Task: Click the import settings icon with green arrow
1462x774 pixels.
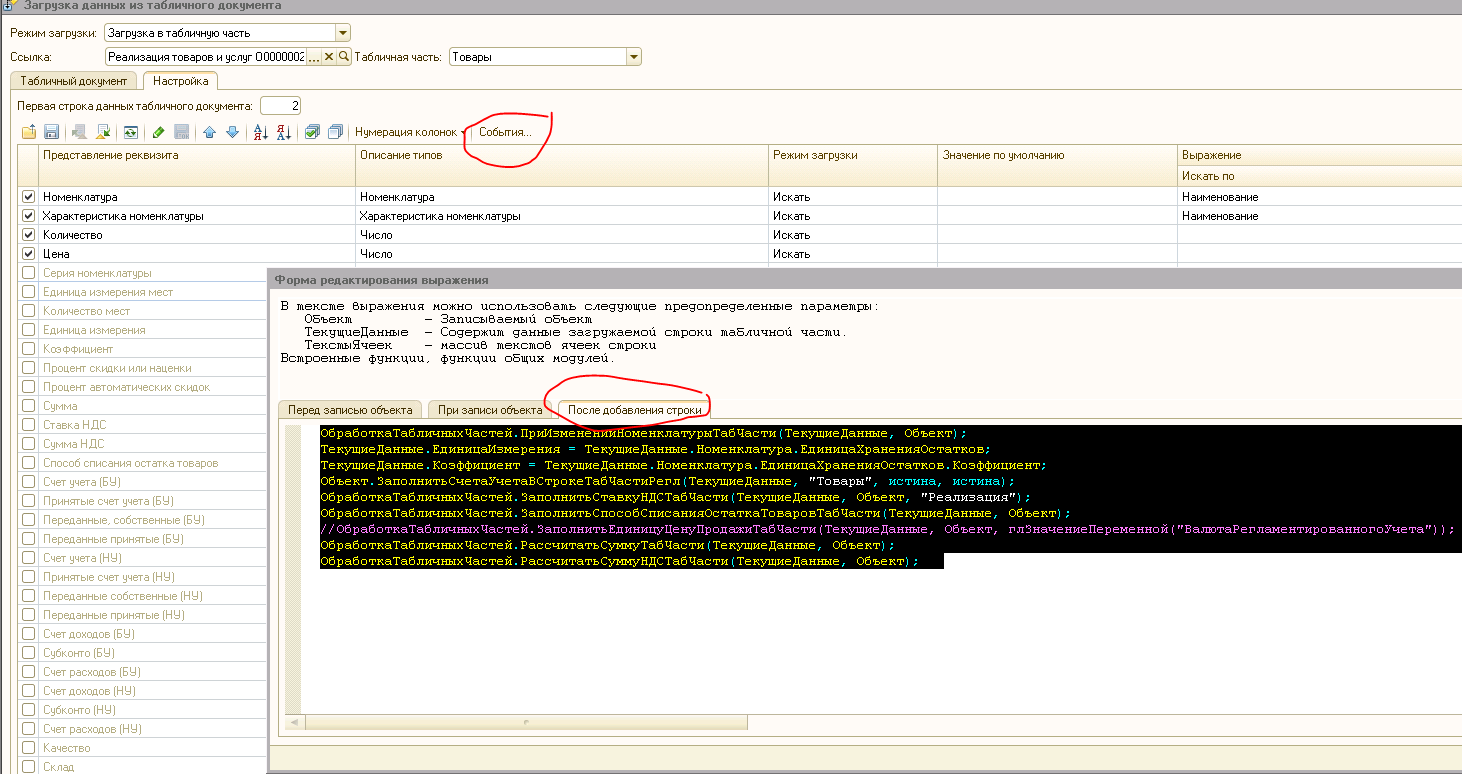Action: pyautogui.click(x=102, y=132)
